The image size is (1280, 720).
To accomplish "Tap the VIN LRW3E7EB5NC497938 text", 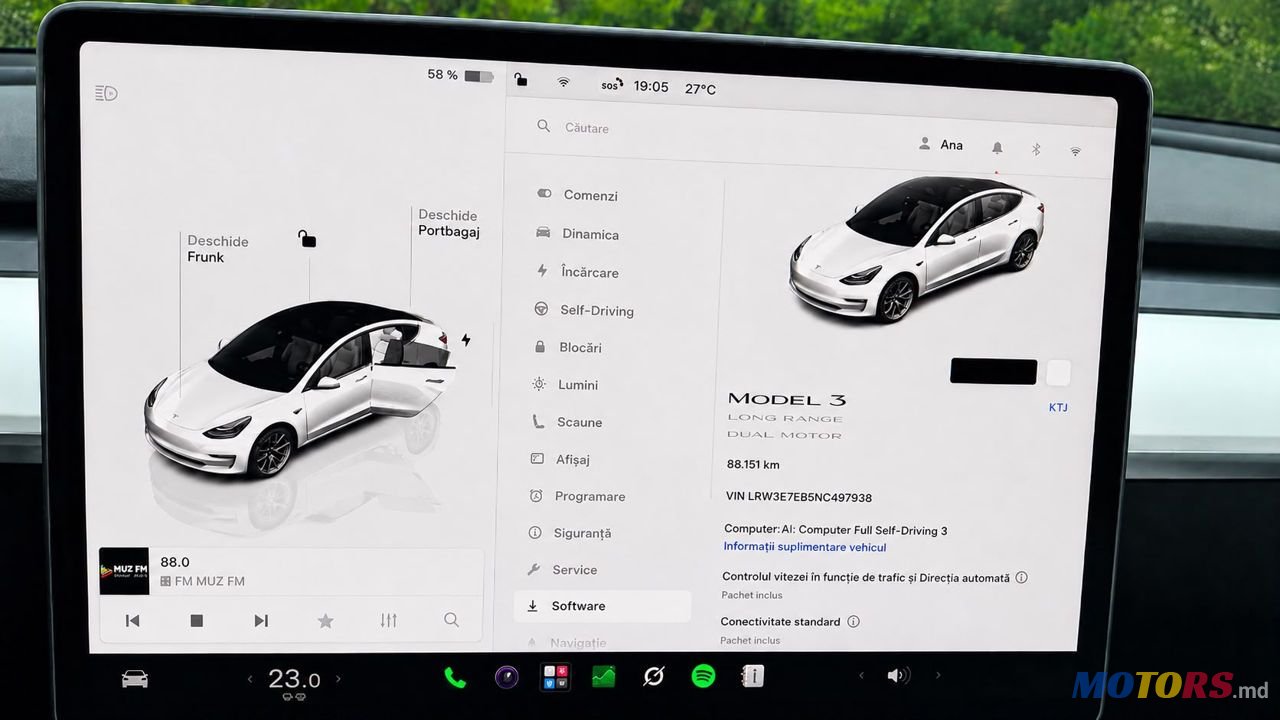I will 799,497.
